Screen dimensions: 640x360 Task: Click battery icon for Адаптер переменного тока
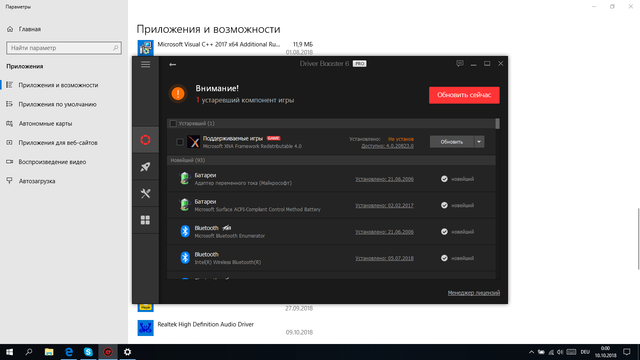(185, 179)
